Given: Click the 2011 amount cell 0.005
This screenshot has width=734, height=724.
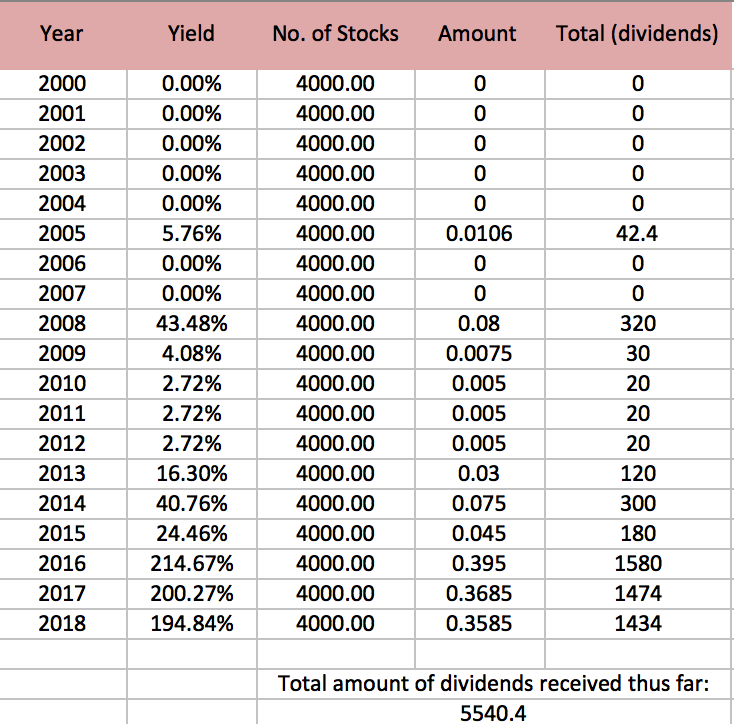Looking at the screenshot, I should (x=479, y=414).
